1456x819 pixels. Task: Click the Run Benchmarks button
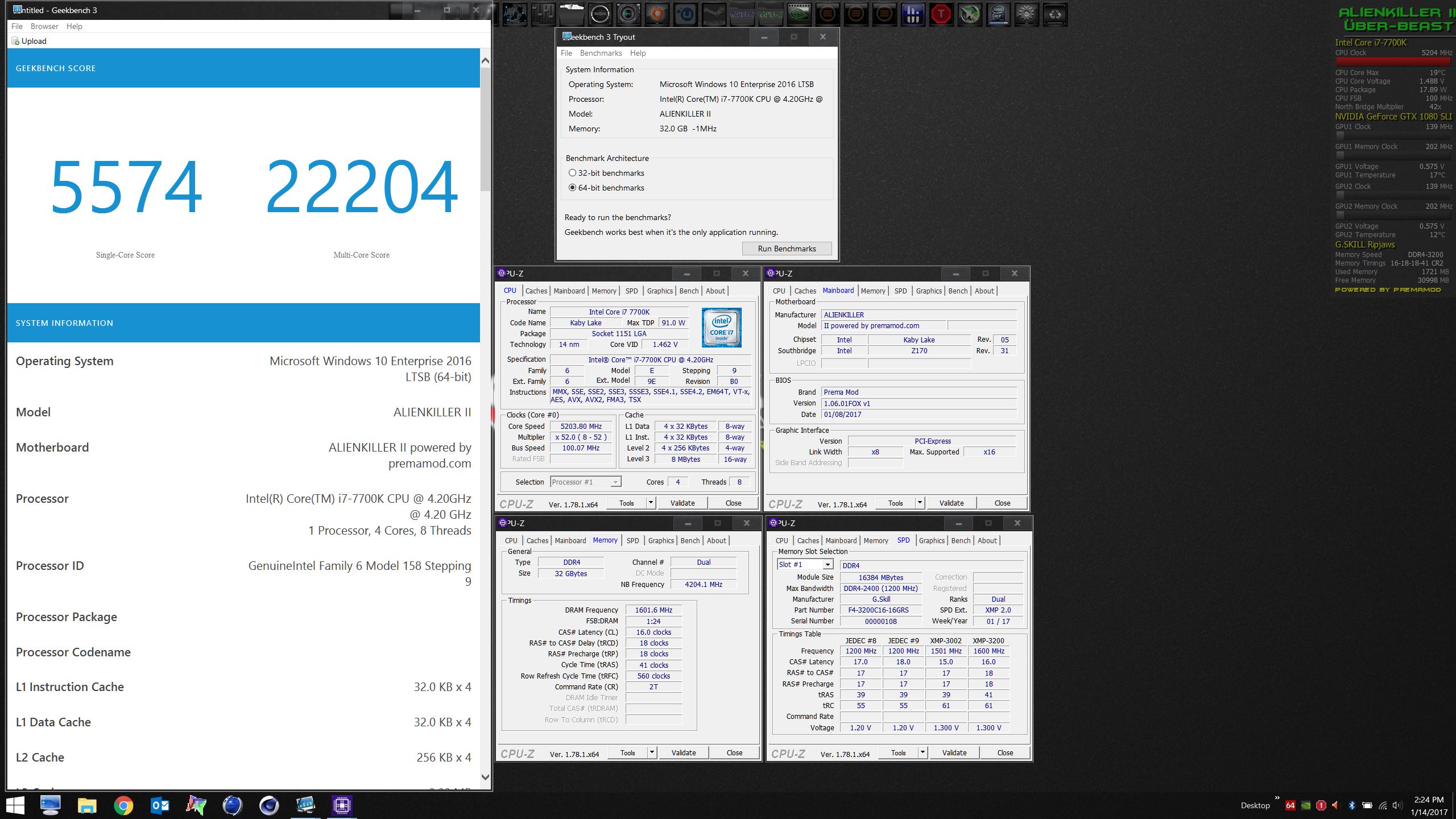click(x=787, y=249)
